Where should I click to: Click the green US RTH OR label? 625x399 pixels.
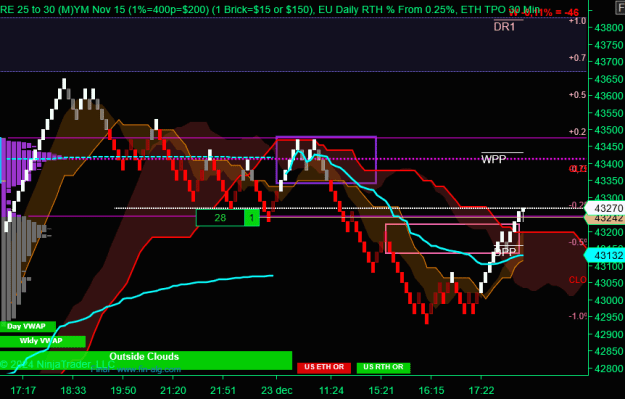383,367
